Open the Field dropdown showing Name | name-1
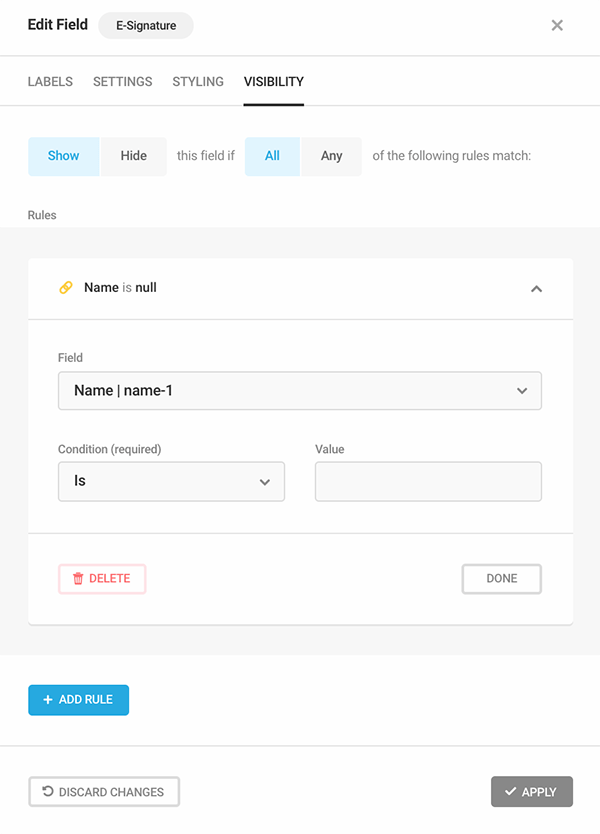 300,390
